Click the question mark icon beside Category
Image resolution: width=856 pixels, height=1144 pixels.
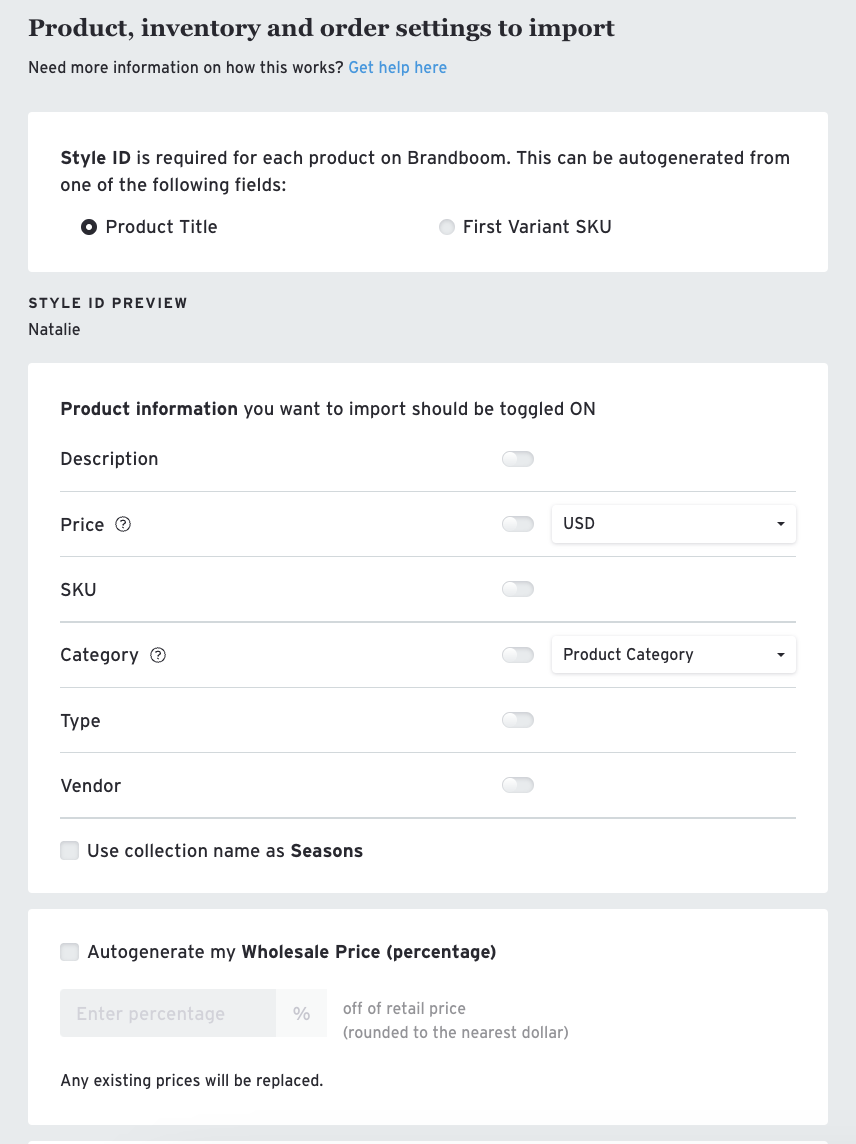[157, 655]
